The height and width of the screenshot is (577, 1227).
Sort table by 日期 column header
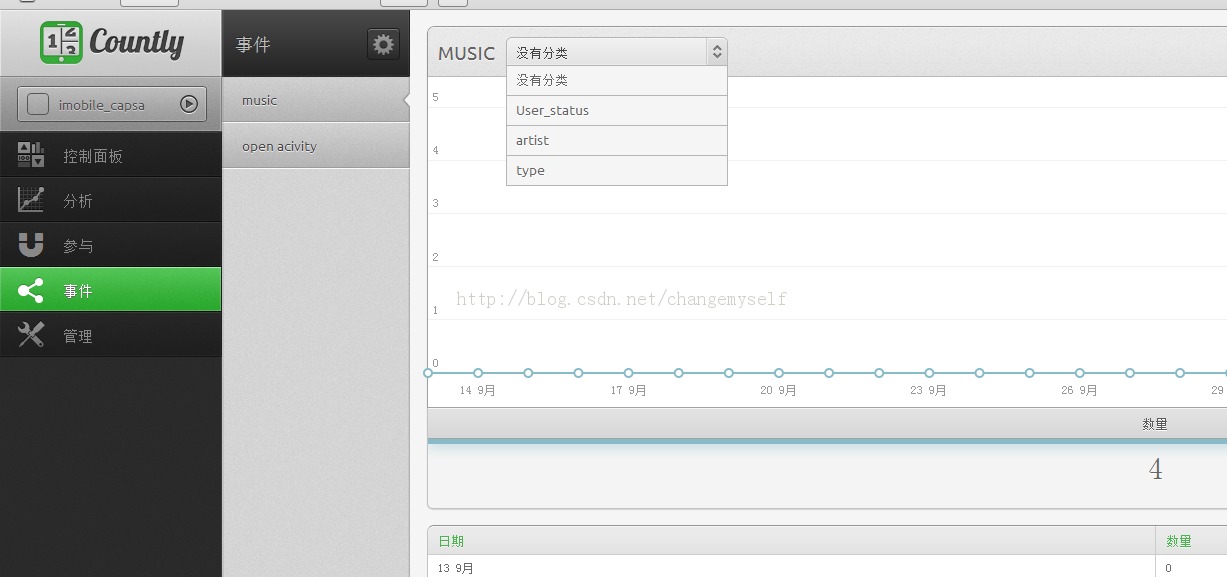451,541
